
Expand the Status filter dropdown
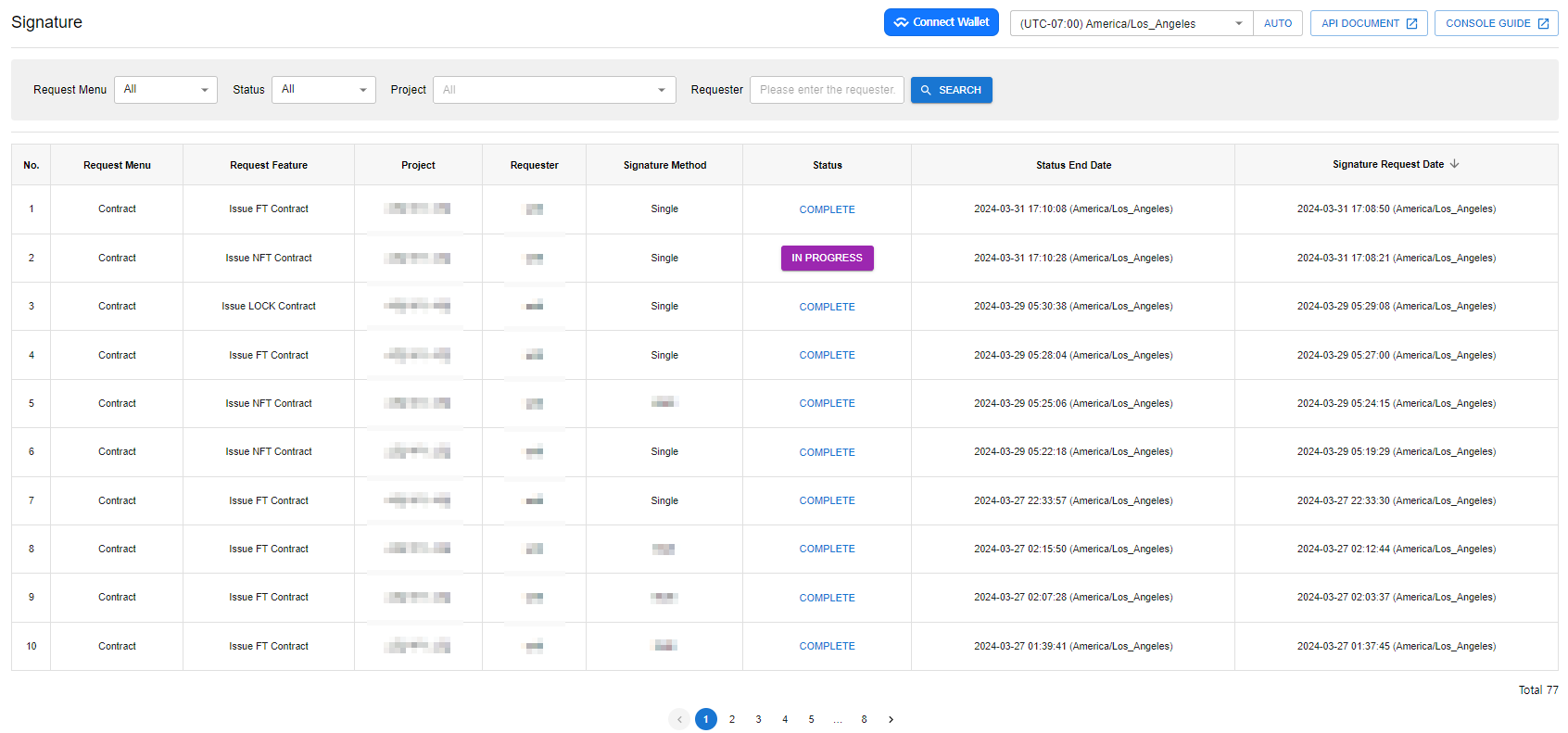[x=323, y=90]
